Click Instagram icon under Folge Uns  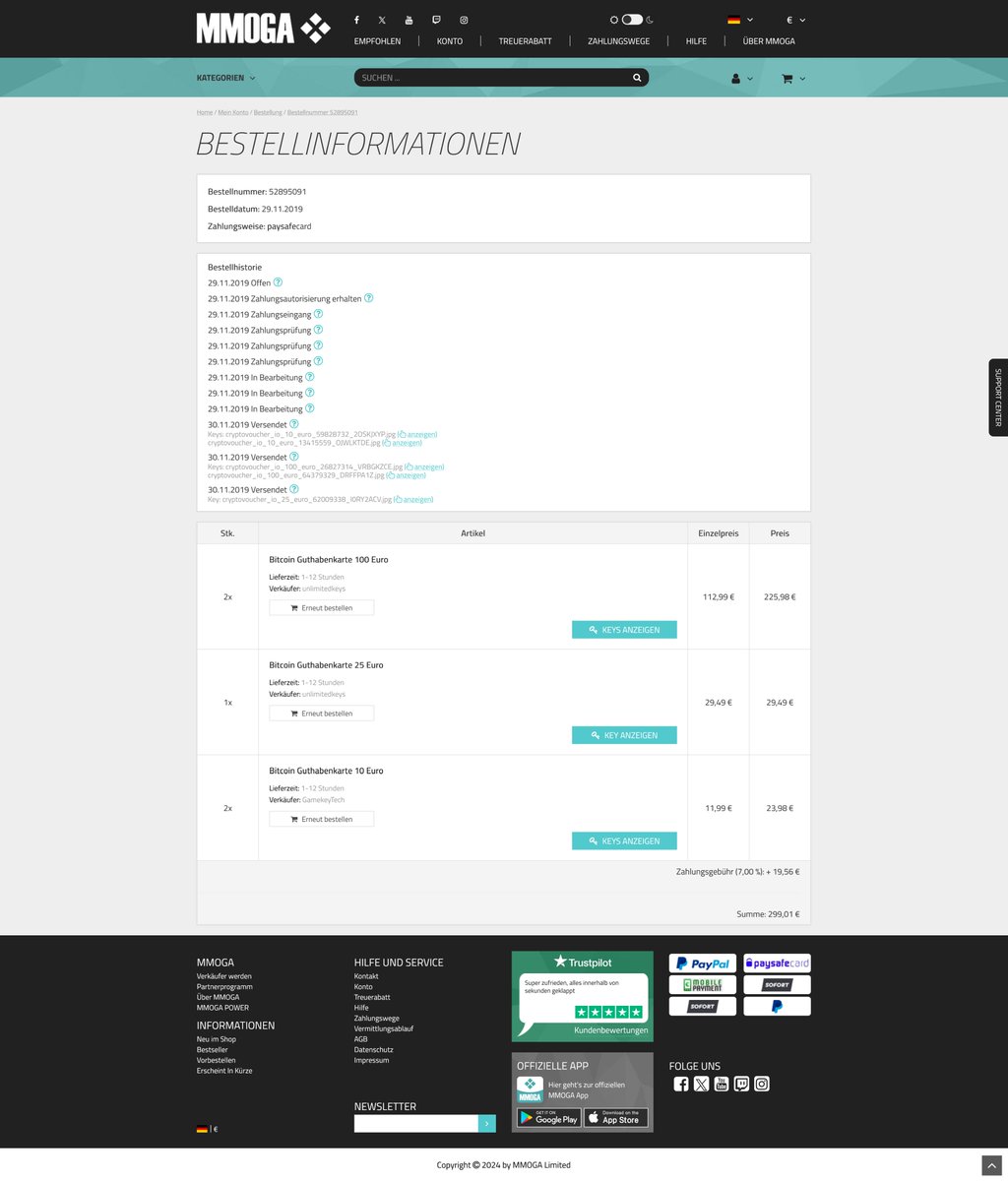coord(762,1084)
